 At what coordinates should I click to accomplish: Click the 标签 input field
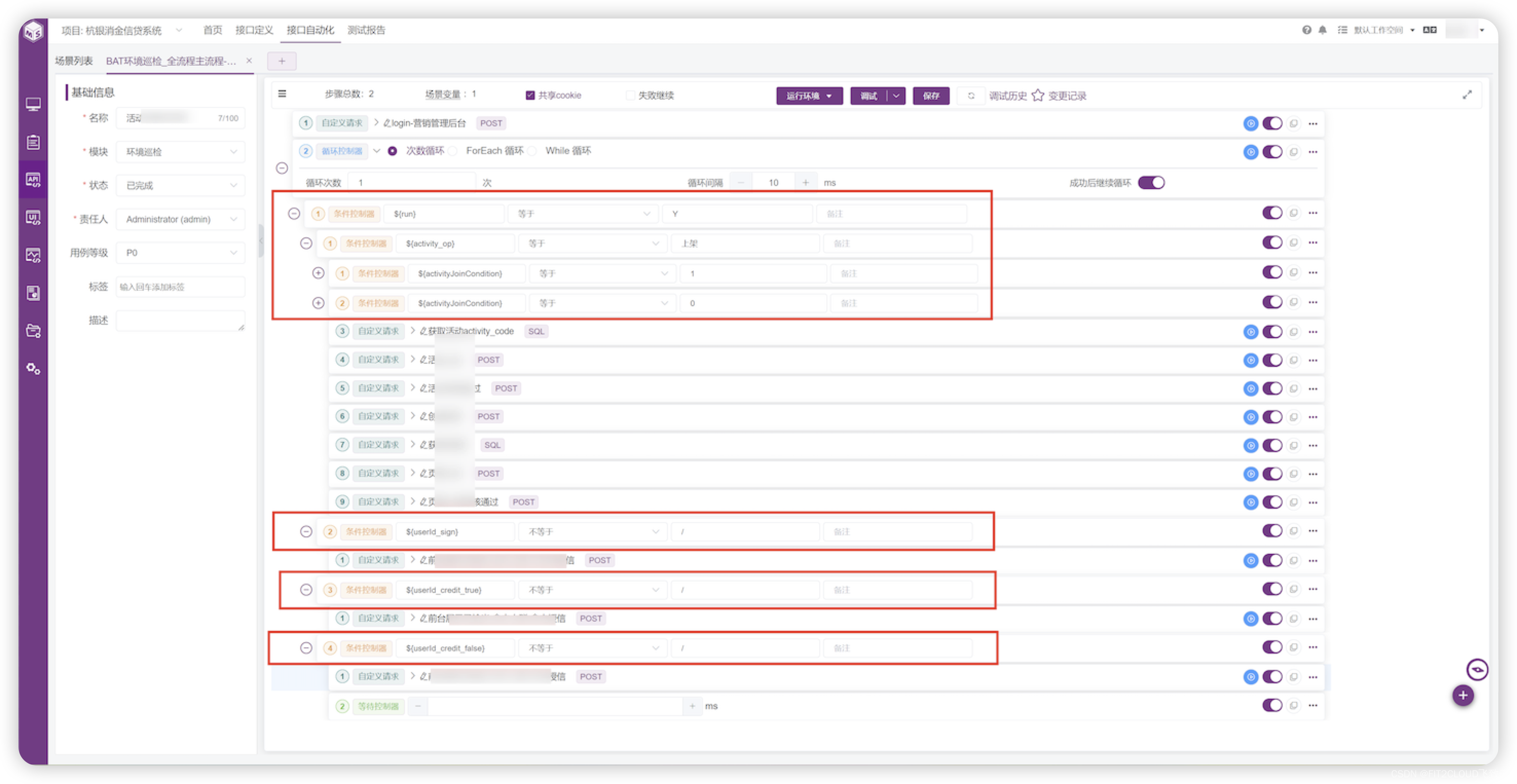[x=180, y=287]
